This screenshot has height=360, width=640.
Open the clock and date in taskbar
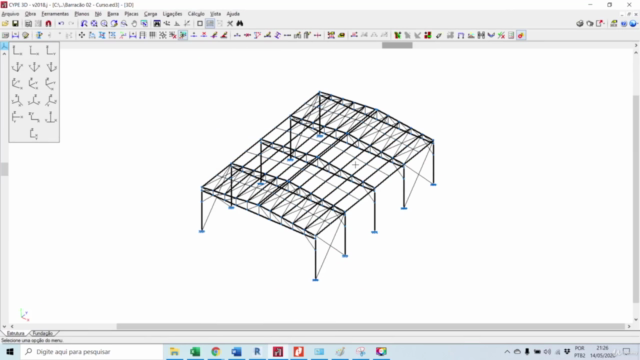602,352
